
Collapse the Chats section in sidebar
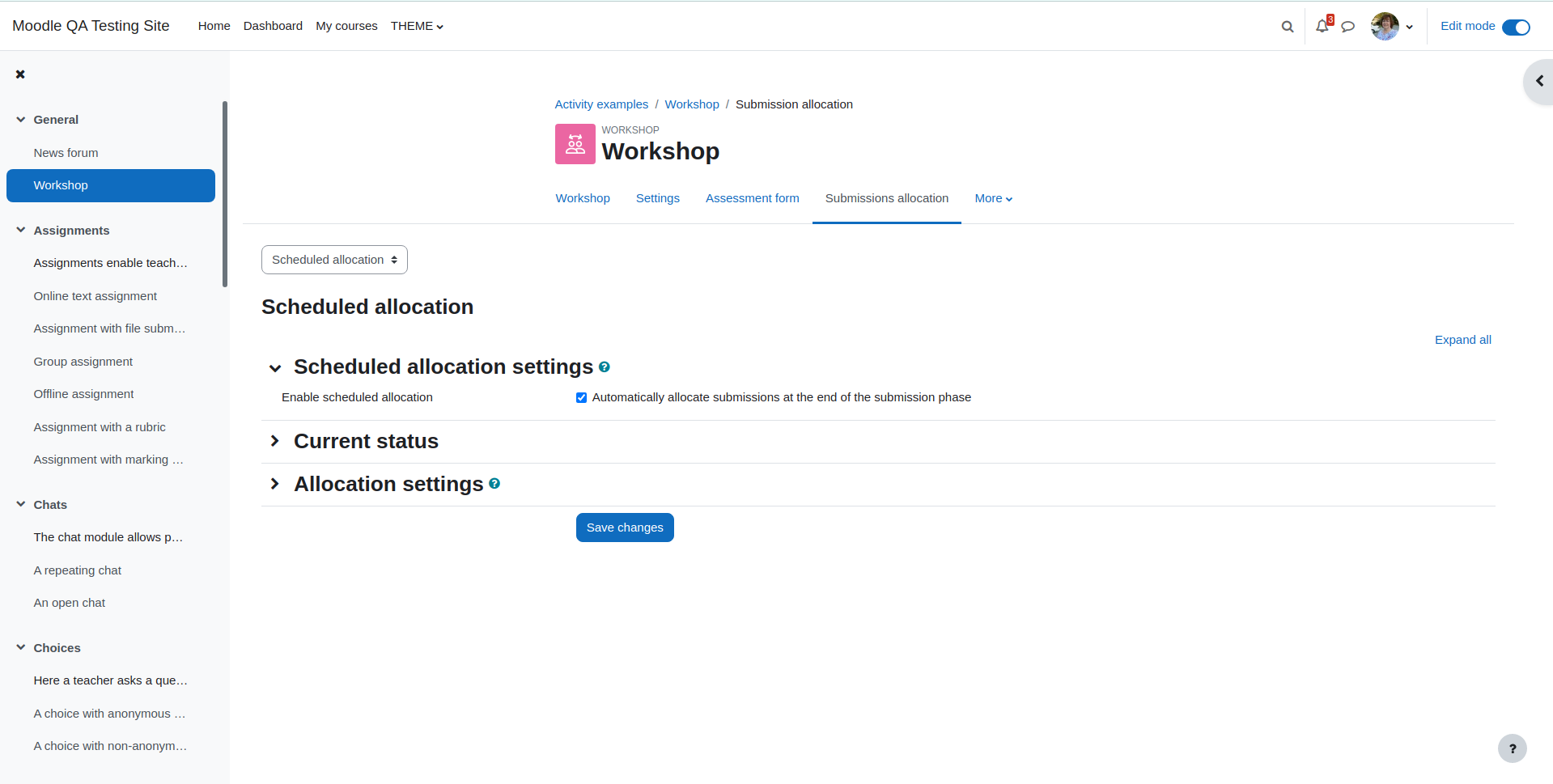tap(20, 505)
